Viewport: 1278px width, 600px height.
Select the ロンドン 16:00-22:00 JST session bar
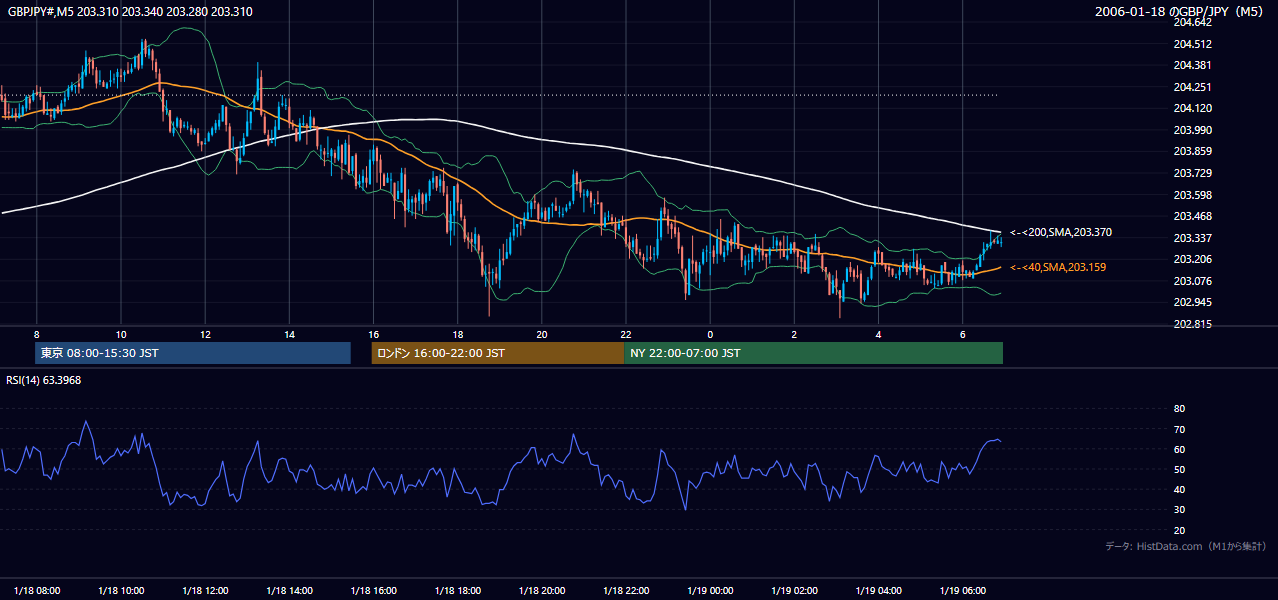tap(497, 353)
